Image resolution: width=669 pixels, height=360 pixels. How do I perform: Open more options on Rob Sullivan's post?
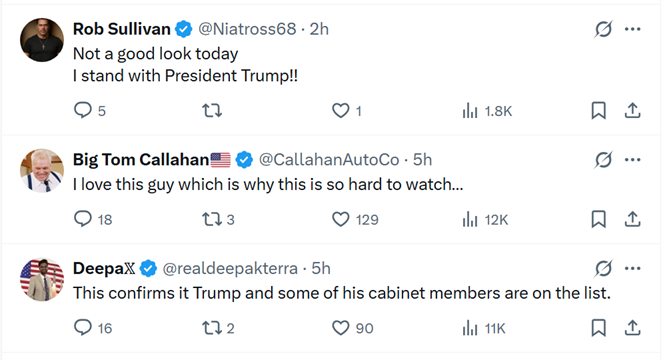point(633,29)
